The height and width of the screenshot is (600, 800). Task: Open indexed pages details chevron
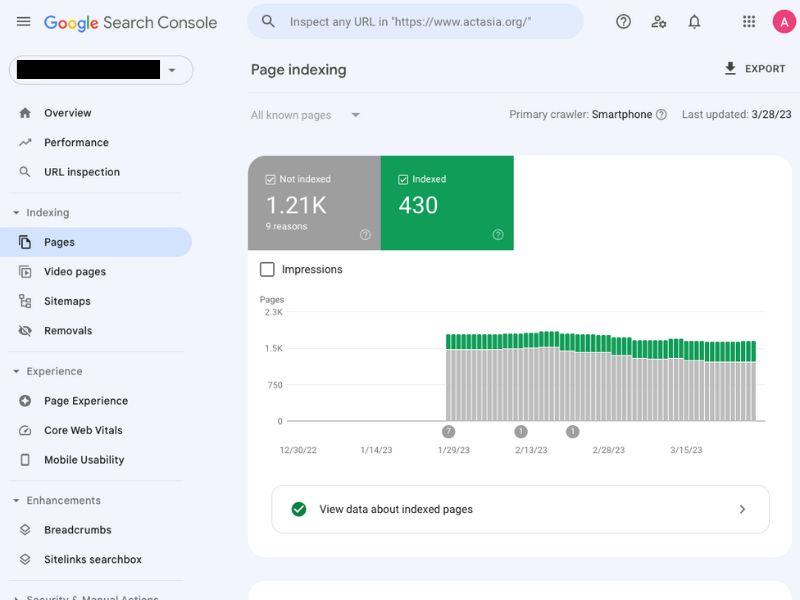pyautogui.click(x=742, y=509)
